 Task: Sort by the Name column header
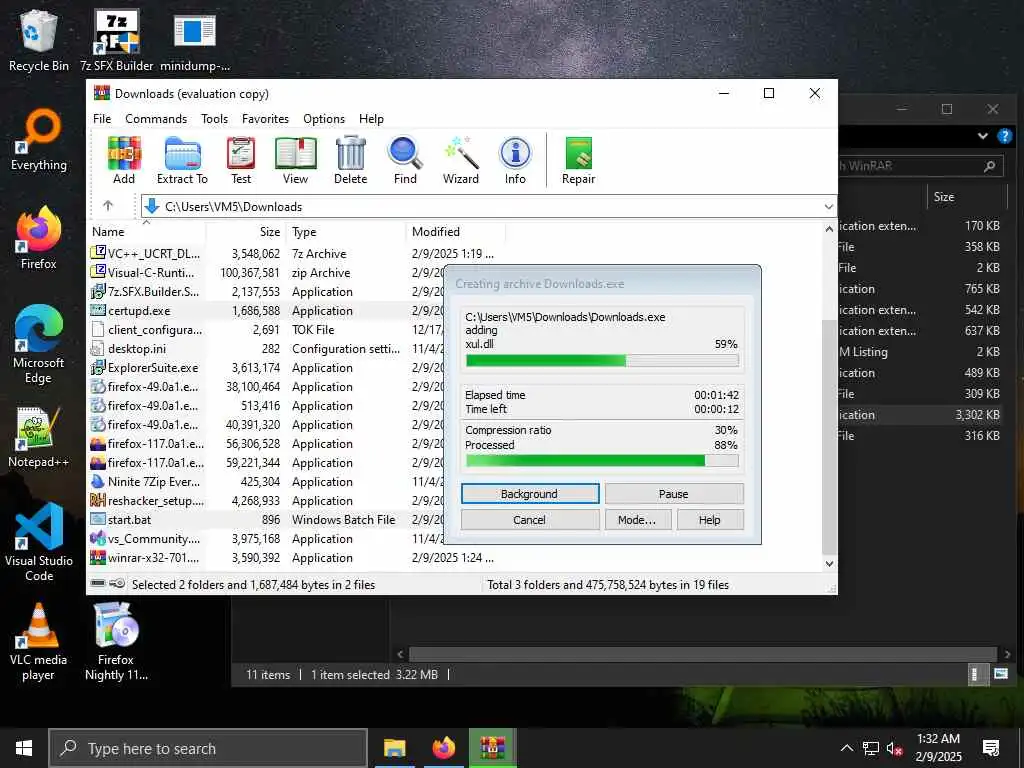146,232
